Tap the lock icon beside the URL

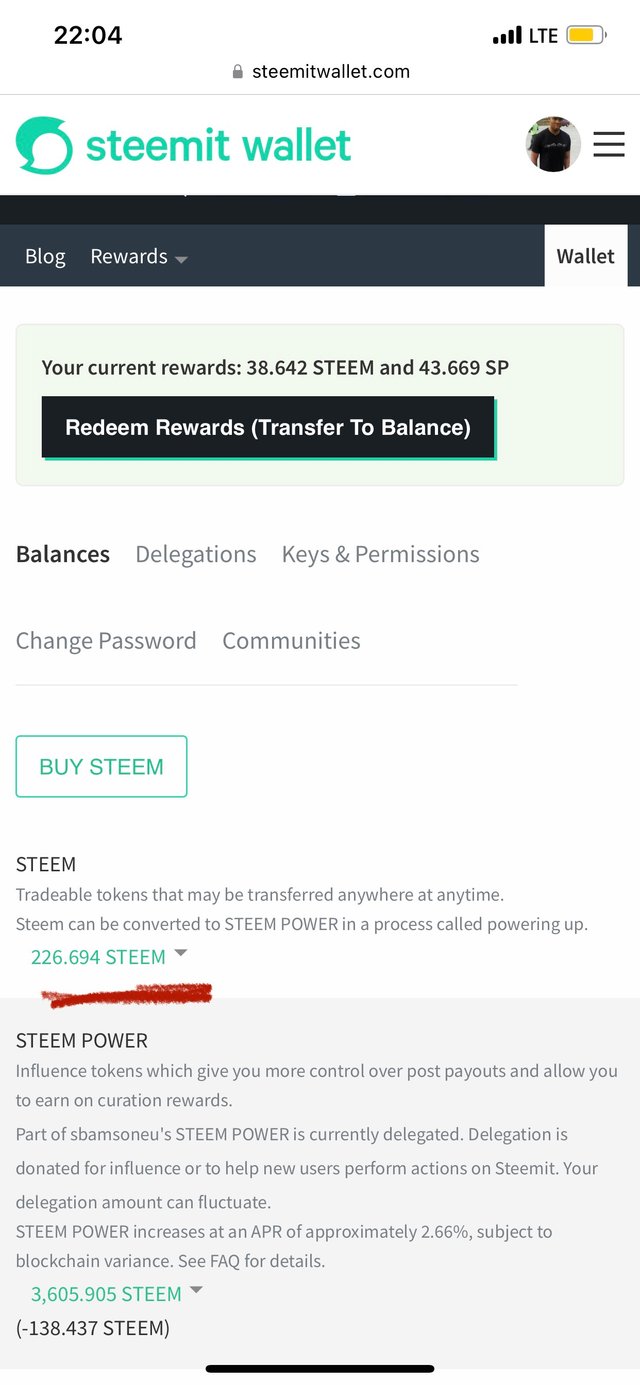(x=238, y=72)
